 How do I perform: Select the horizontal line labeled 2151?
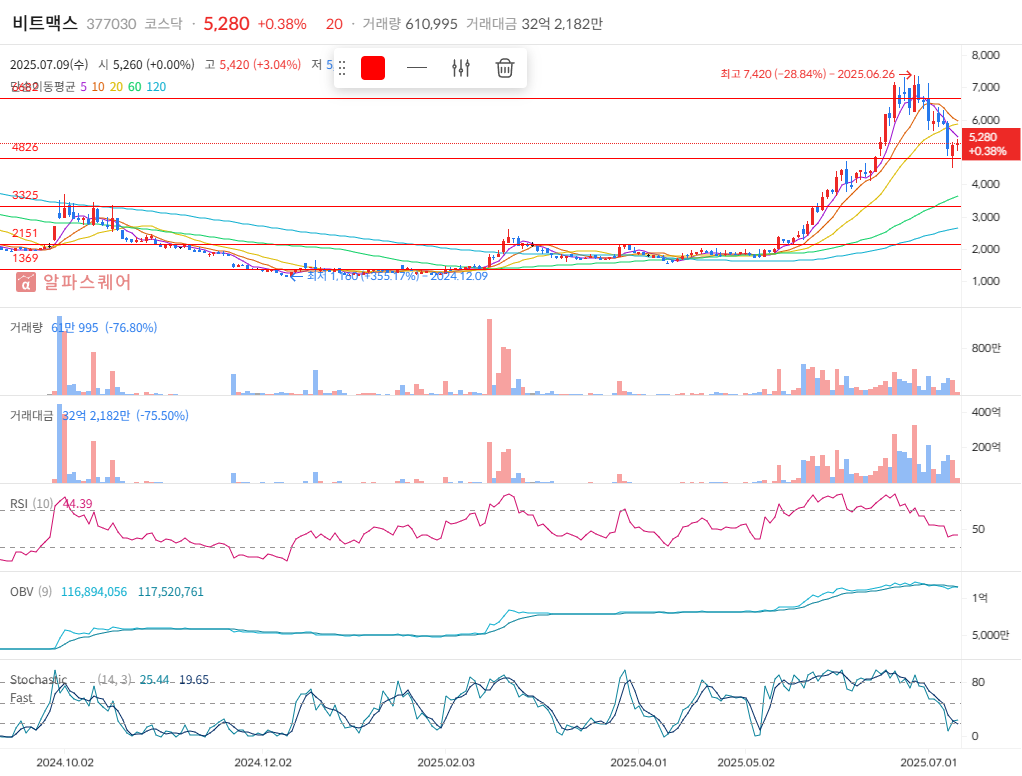[480, 245]
